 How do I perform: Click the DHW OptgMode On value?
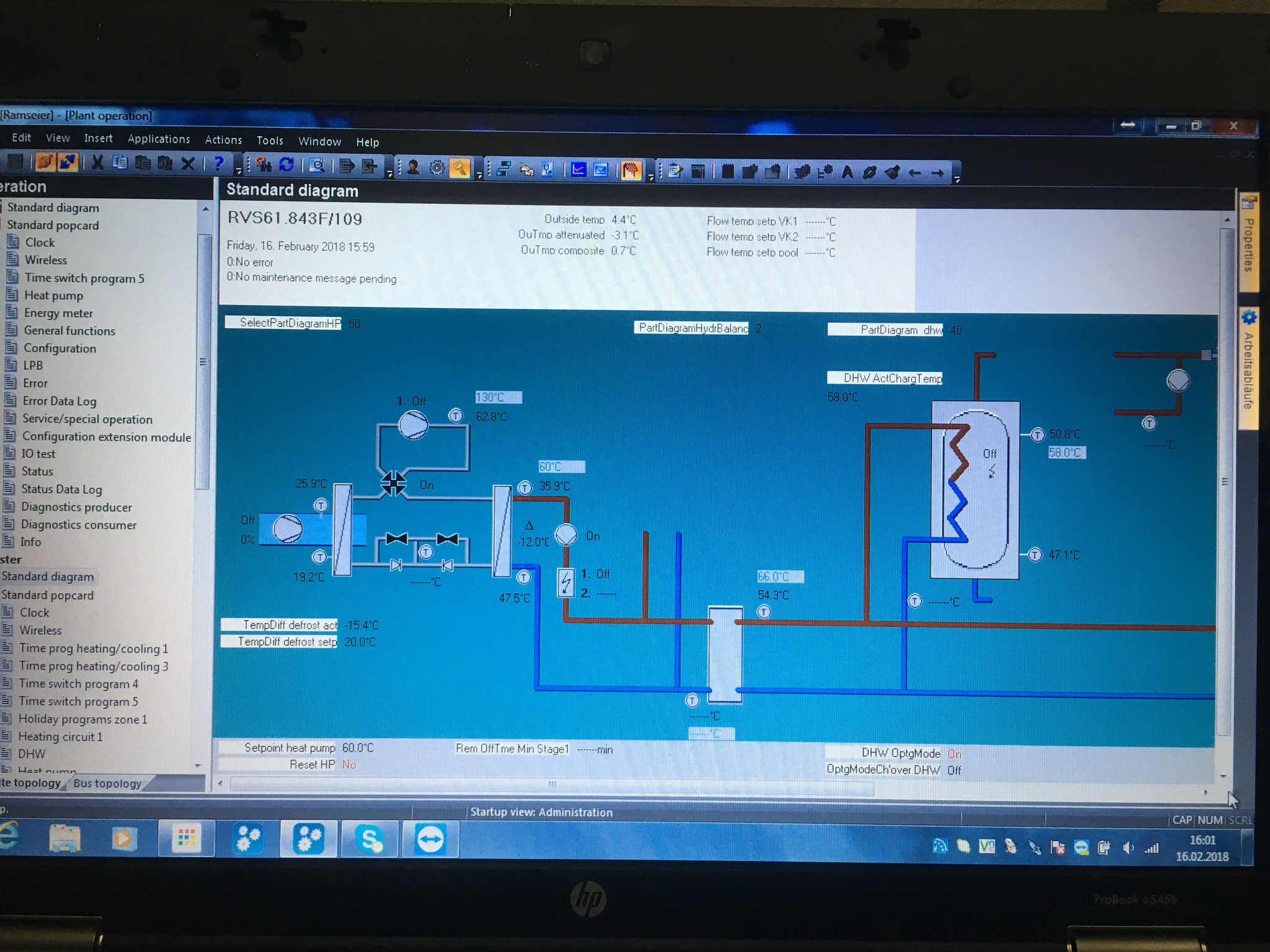pyautogui.click(x=954, y=754)
